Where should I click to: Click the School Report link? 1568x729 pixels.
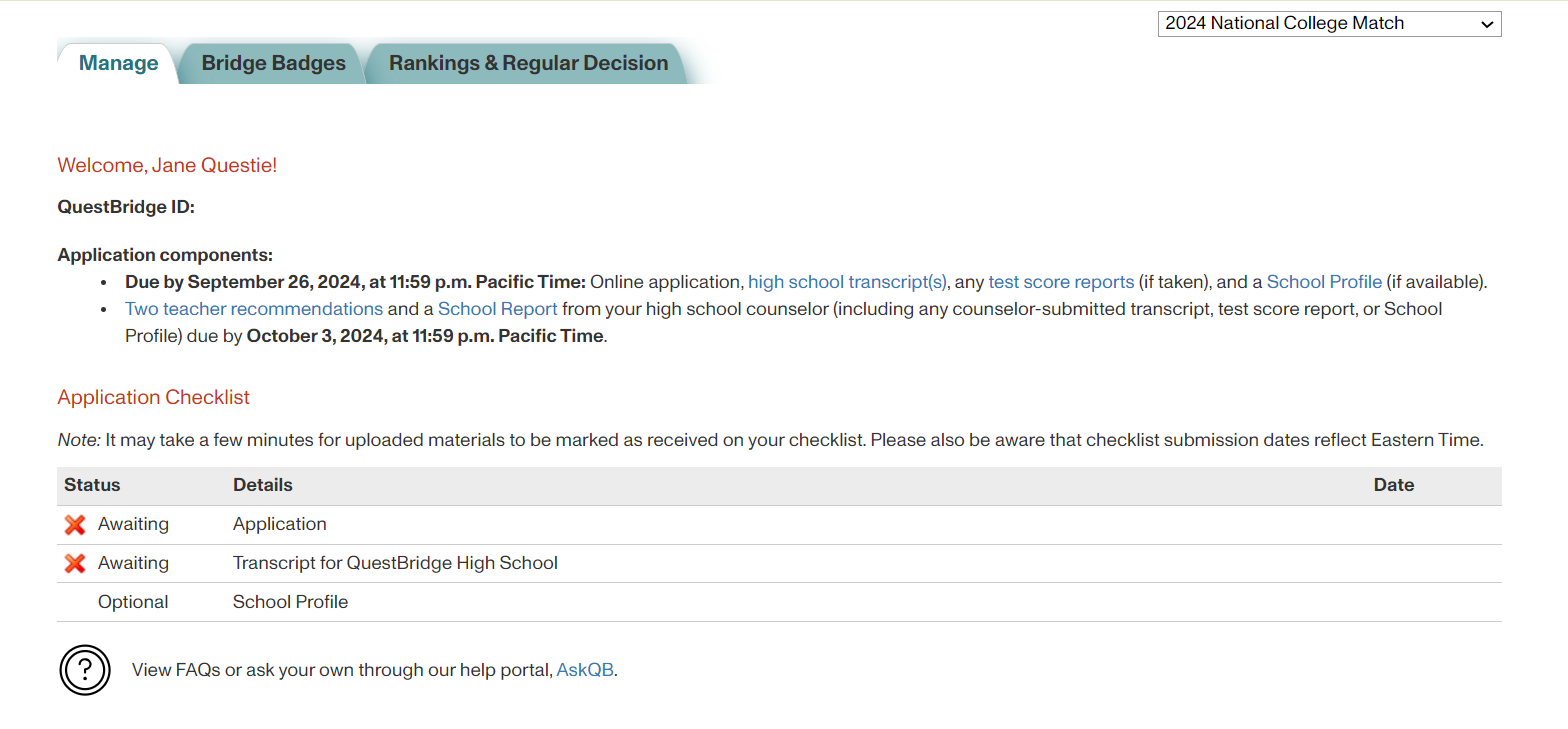pyautogui.click(x=498, y=309)
